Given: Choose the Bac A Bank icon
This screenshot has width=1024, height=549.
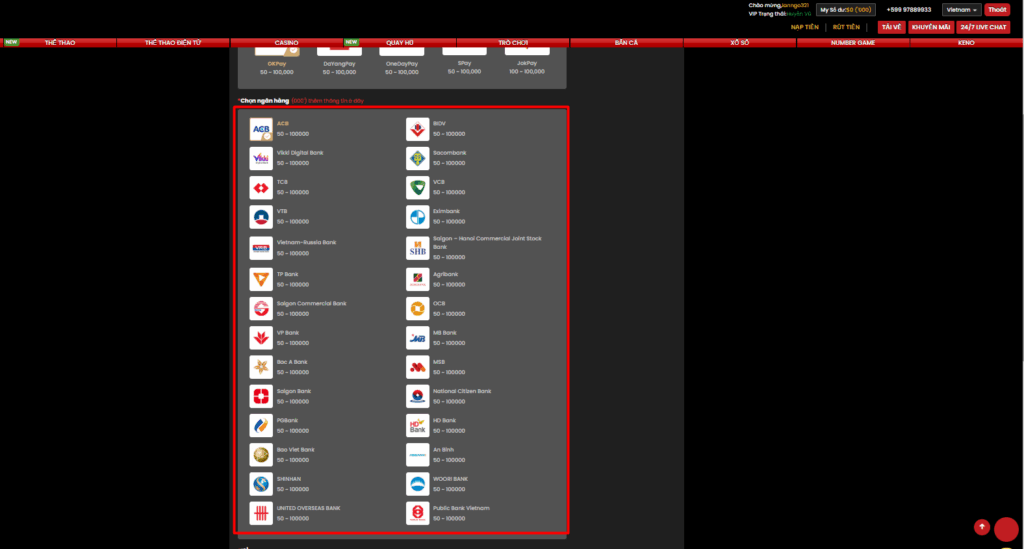Looking at the screenshot, I should point(261,367).
